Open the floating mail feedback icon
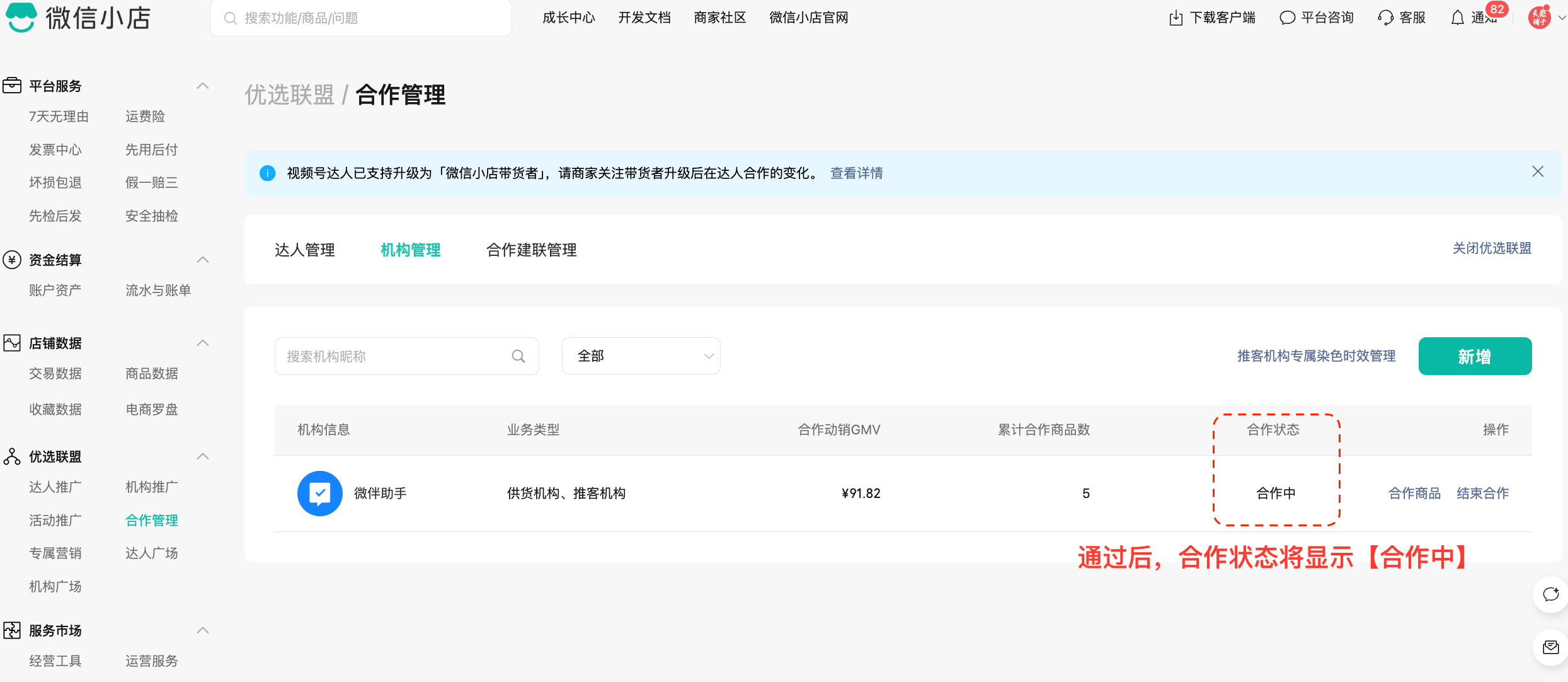This screenshot has height=682, width=1568. (1550, 647)
